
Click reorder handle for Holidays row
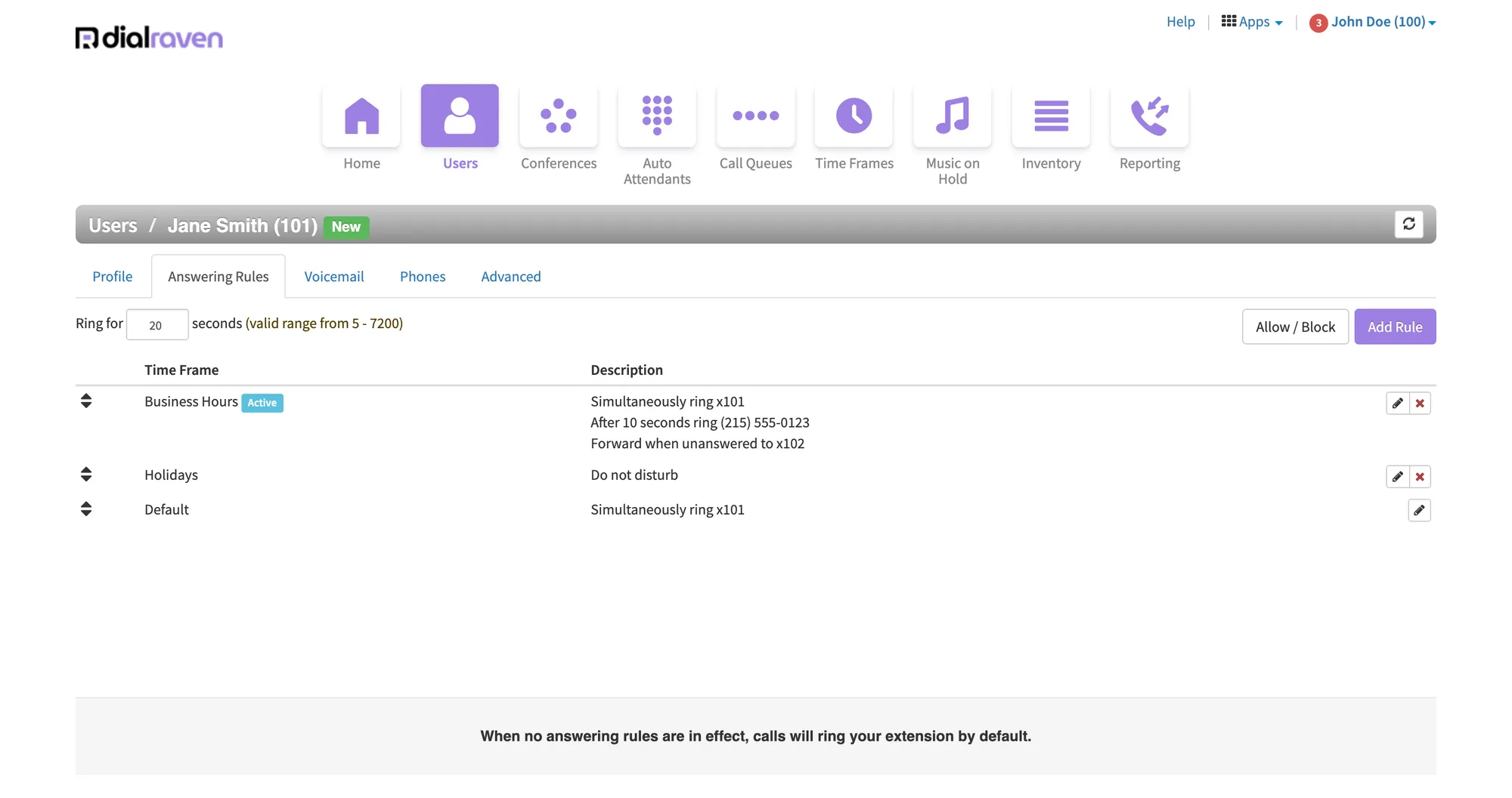click(86, 475)
